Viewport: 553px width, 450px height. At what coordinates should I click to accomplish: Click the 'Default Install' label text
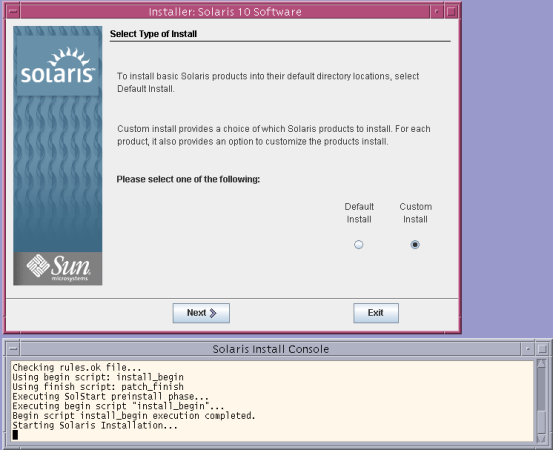pos(359,213)
